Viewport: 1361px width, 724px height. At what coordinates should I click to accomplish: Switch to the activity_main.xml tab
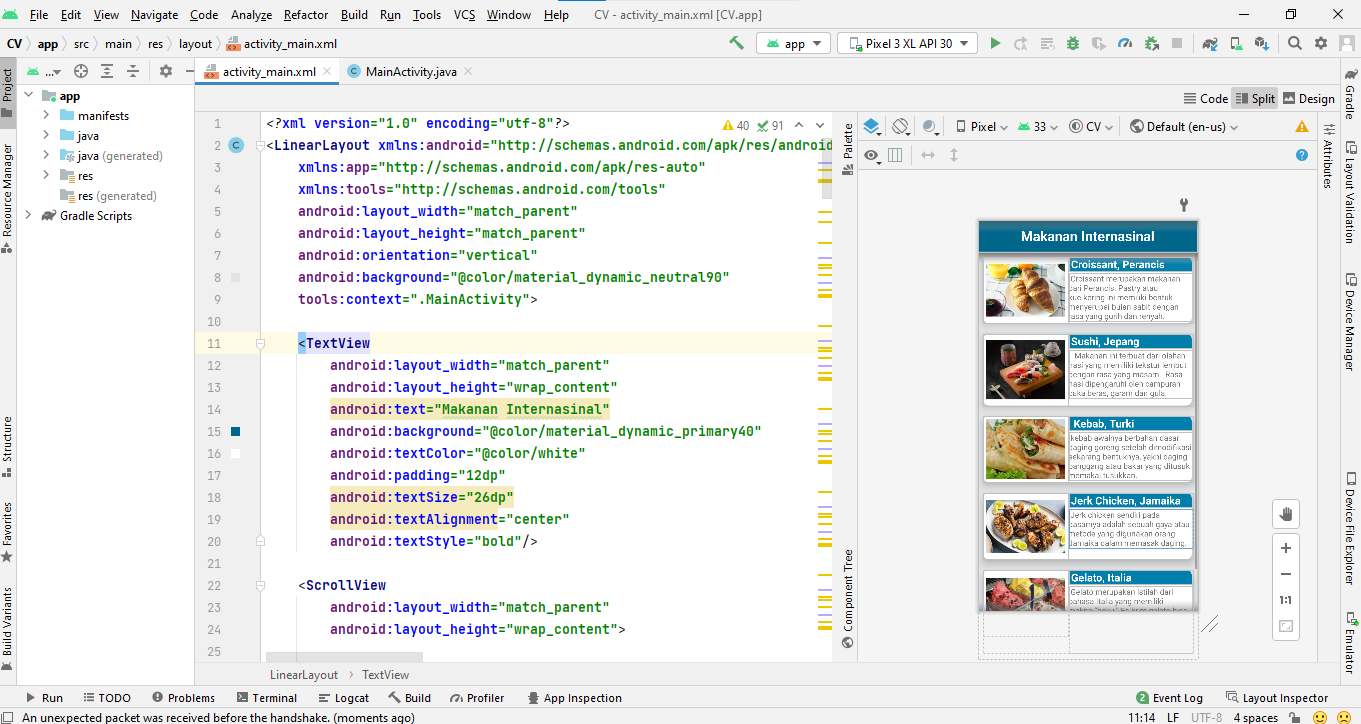(268, 72)
